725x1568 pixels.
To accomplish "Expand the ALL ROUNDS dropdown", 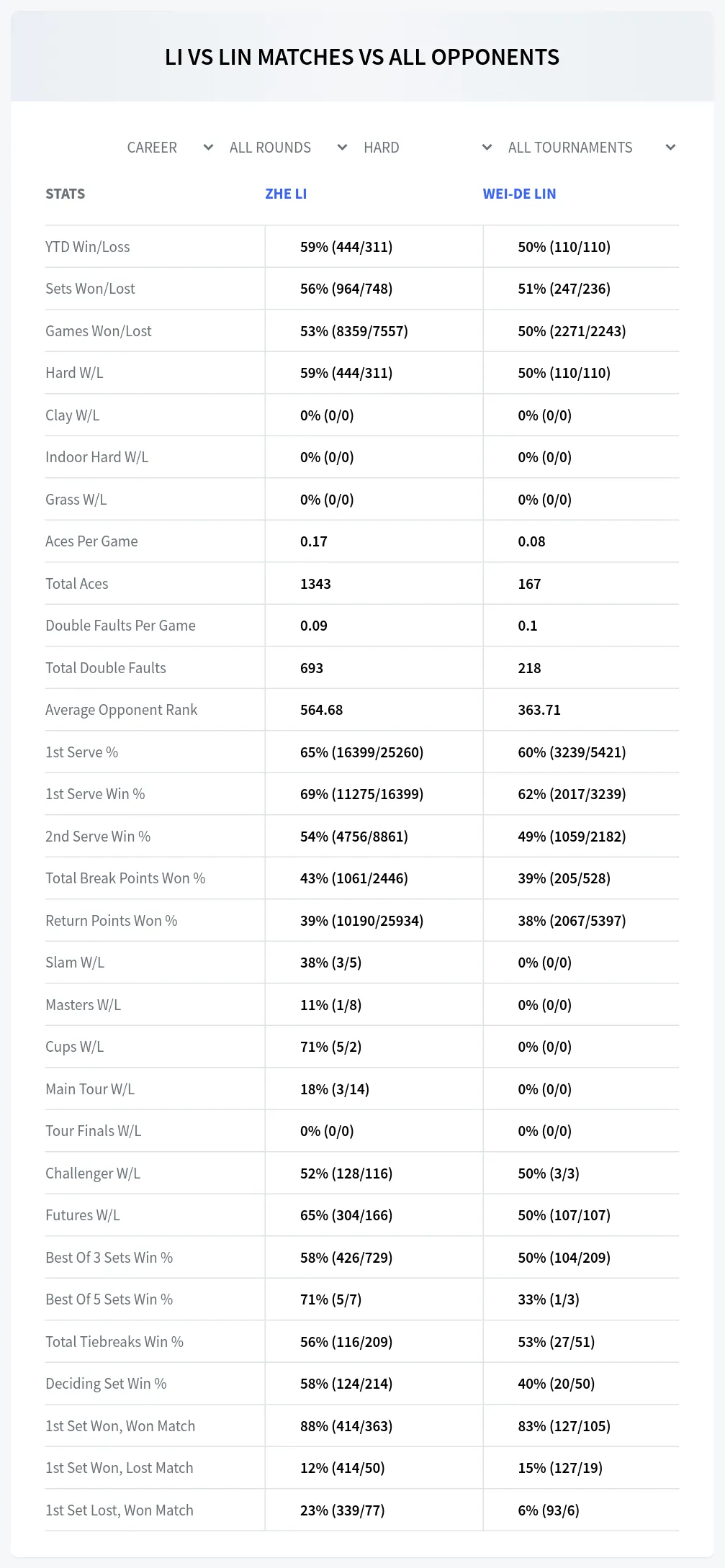I will 288,148.
